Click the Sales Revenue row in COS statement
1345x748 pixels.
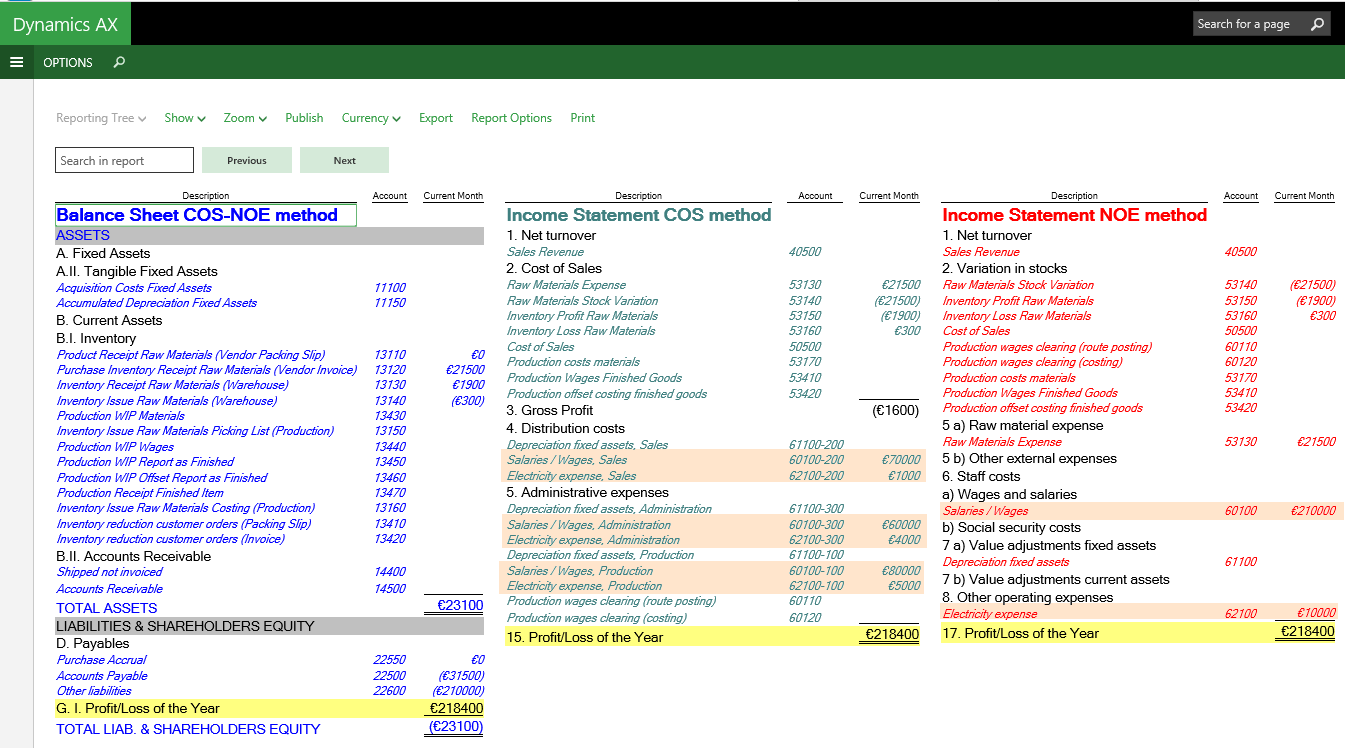[546, 252]
